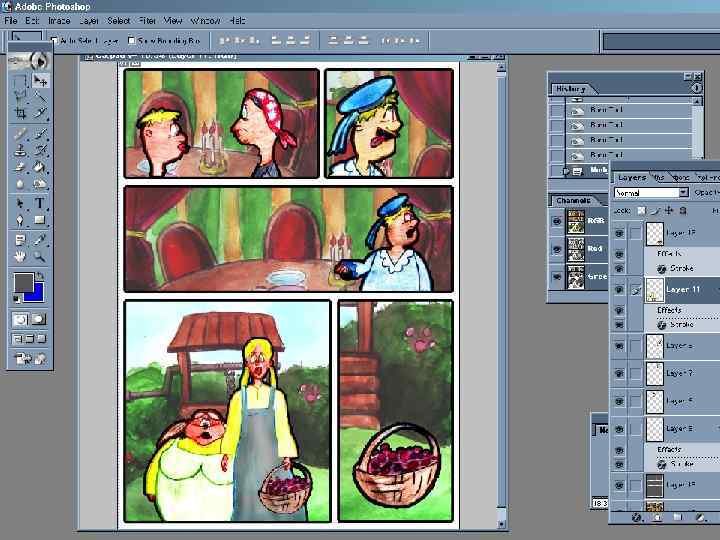This screenshot has width=720, height=540.
Task: Select the Notes tool
Action: click(20, 240)
